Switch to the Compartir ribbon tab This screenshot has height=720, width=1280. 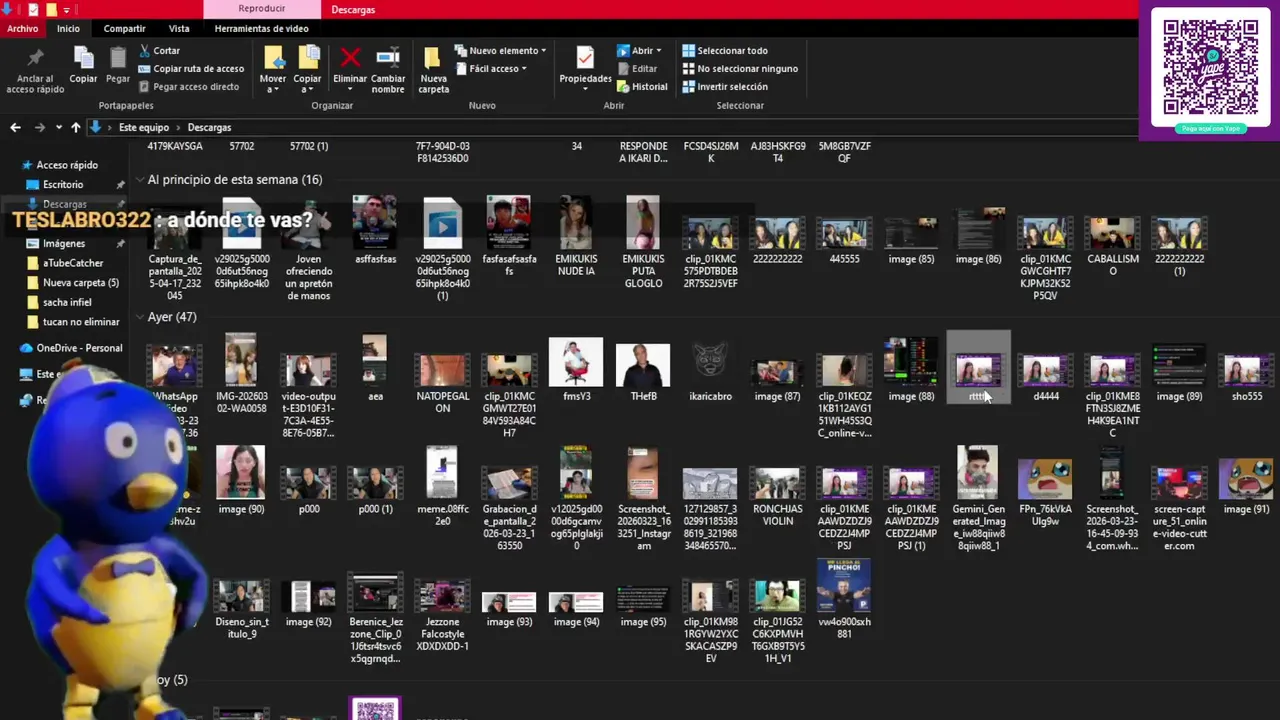(124, 28)
